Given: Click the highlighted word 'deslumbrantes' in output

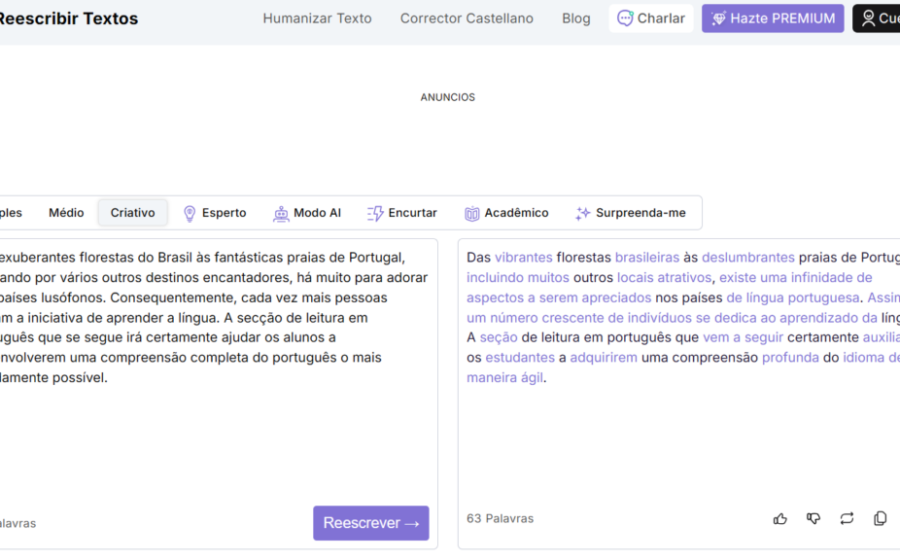Looking at the screenshot, I should click(748, 258).
